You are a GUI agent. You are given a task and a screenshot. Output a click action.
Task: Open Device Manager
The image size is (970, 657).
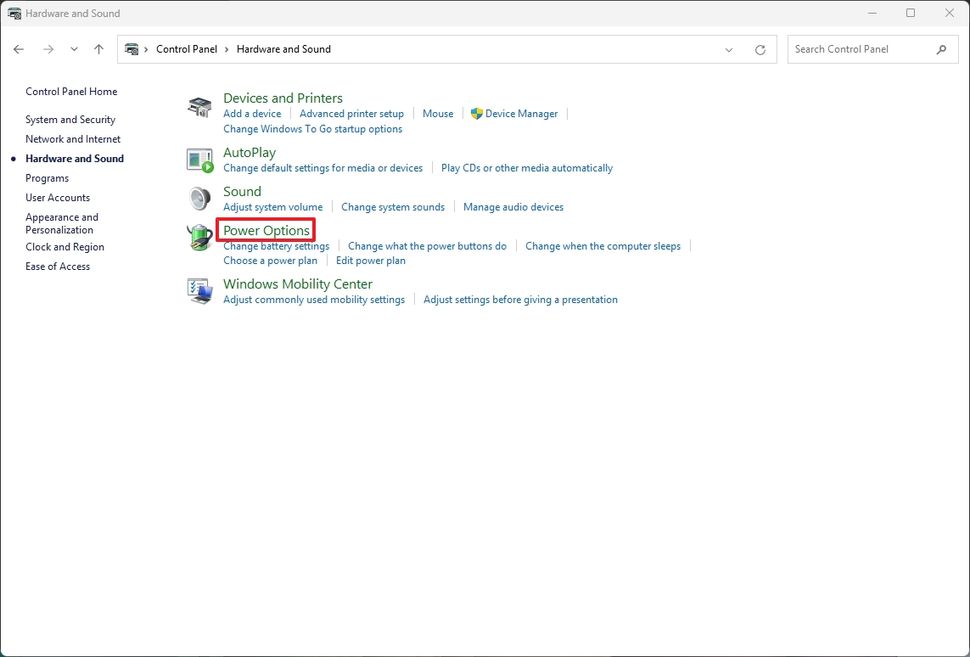(521, 113)
